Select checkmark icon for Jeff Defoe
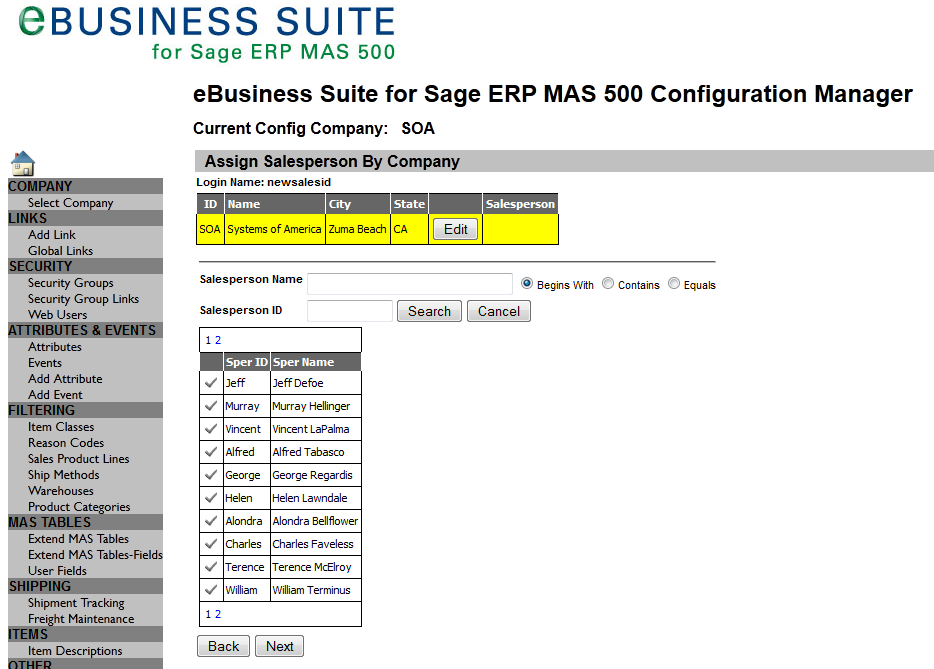The image size is (934, 669). [x=210, y=383]
